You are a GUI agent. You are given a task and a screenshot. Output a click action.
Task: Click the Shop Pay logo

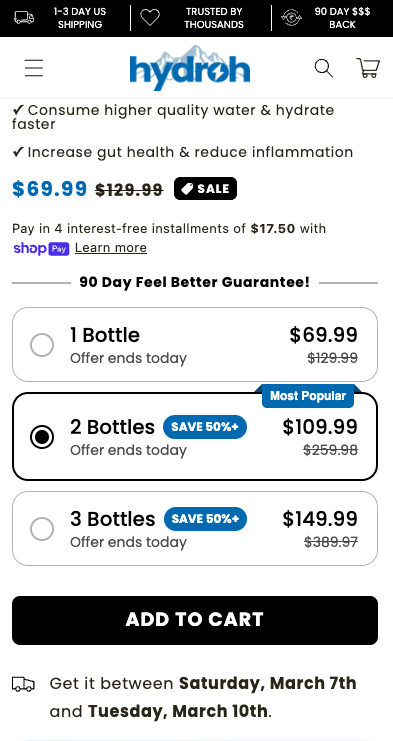pos(41,248)
